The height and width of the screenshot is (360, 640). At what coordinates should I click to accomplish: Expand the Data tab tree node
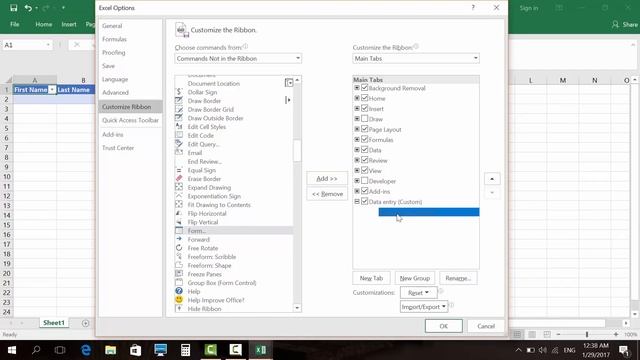357,150
